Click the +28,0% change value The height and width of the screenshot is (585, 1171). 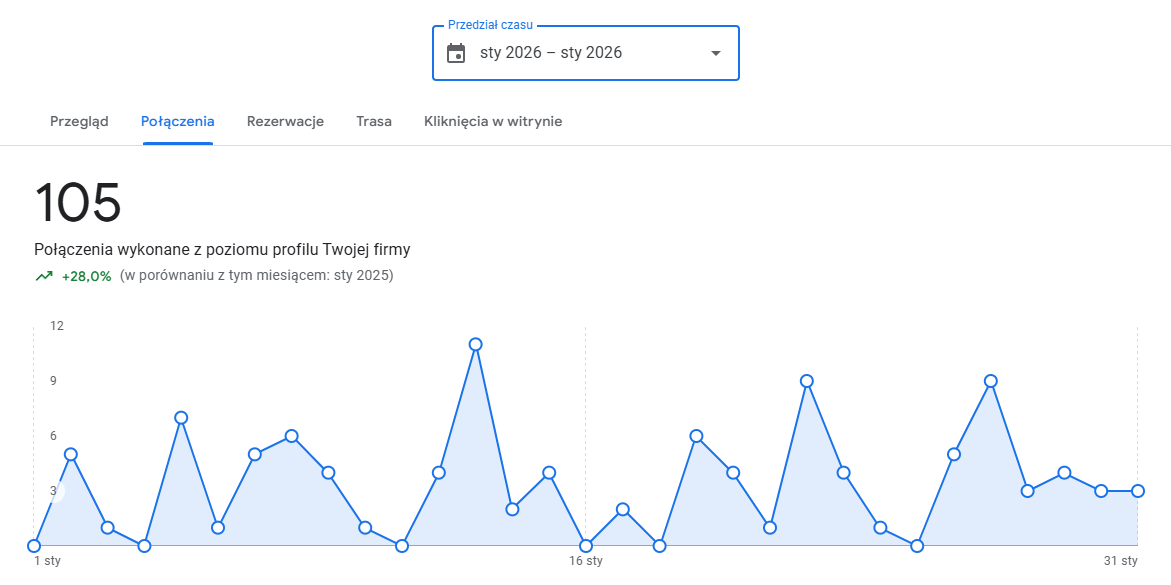coord(86,276)
